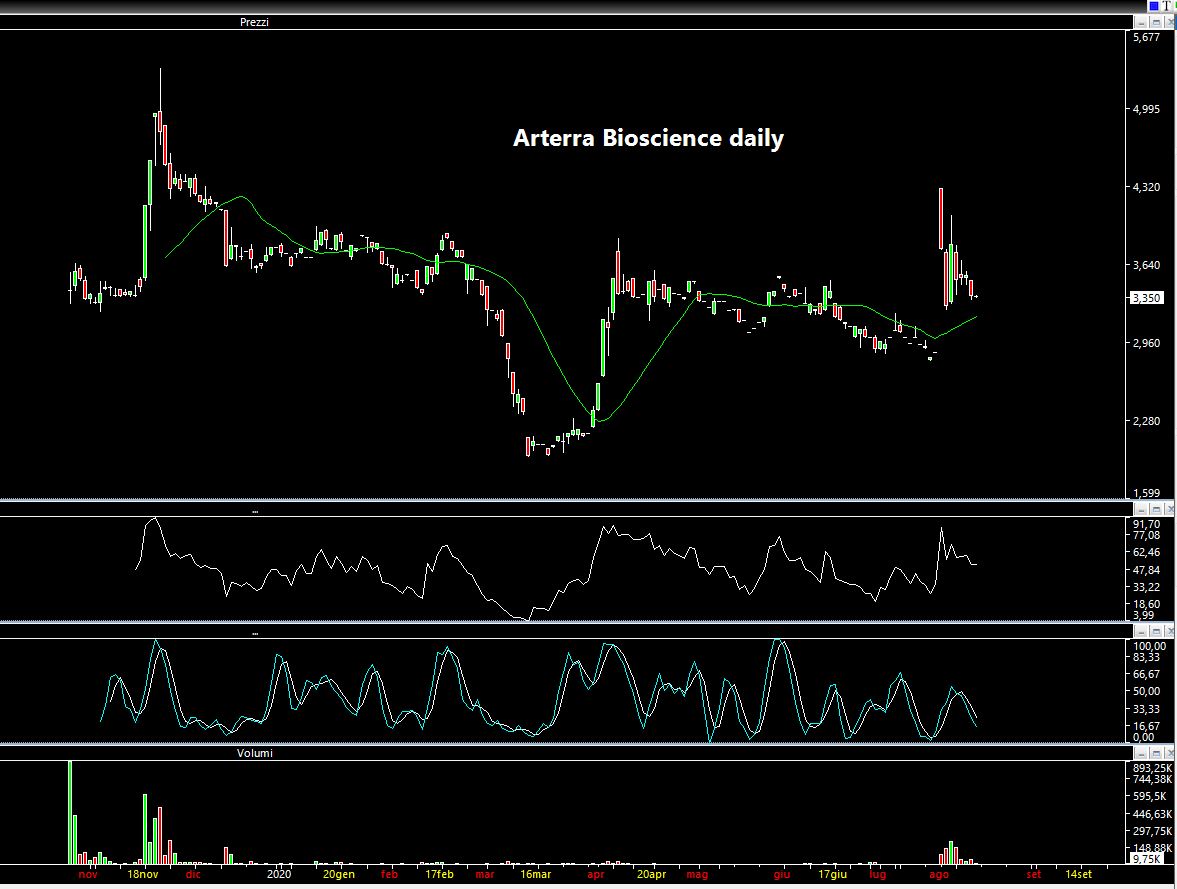Click the 4,320 price axis label
The width and height of the screenshot is (1177, 889).
point(1146,187)
